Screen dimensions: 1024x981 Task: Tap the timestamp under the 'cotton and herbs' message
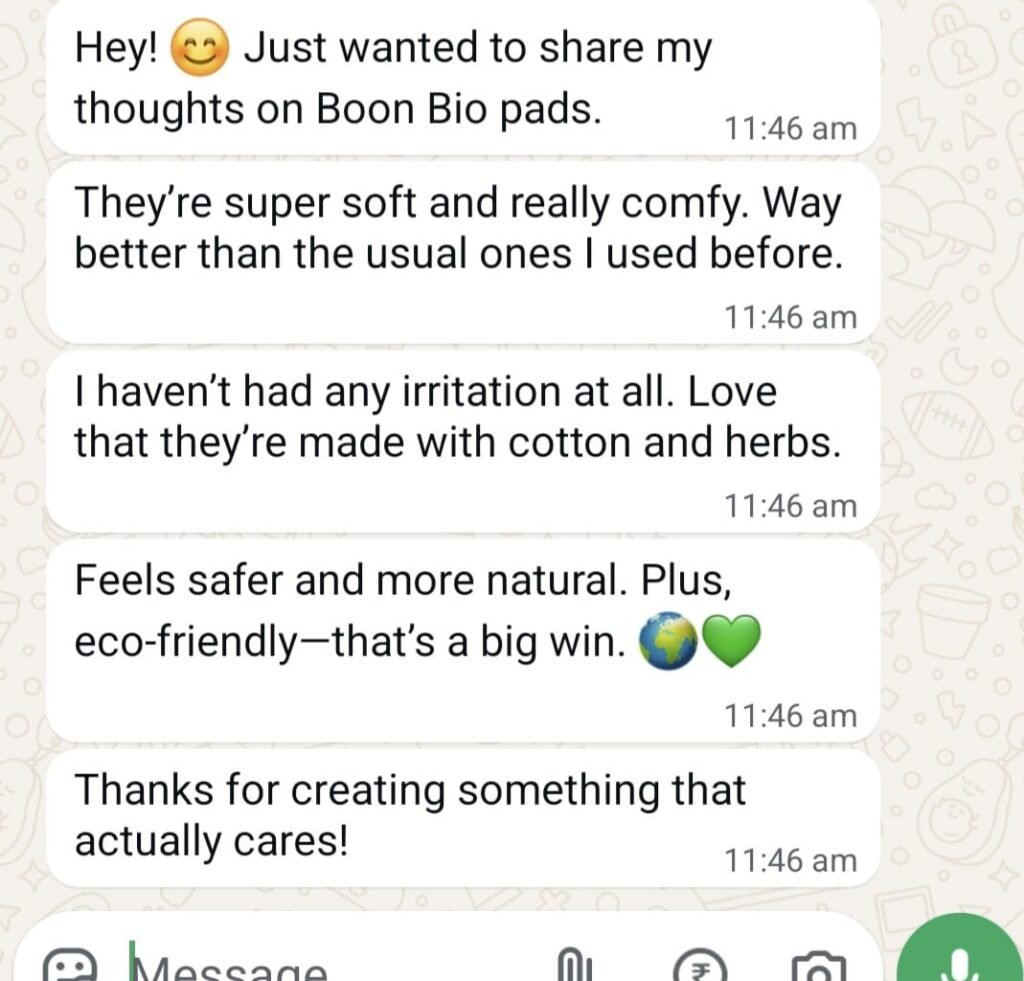coord(790,506)
